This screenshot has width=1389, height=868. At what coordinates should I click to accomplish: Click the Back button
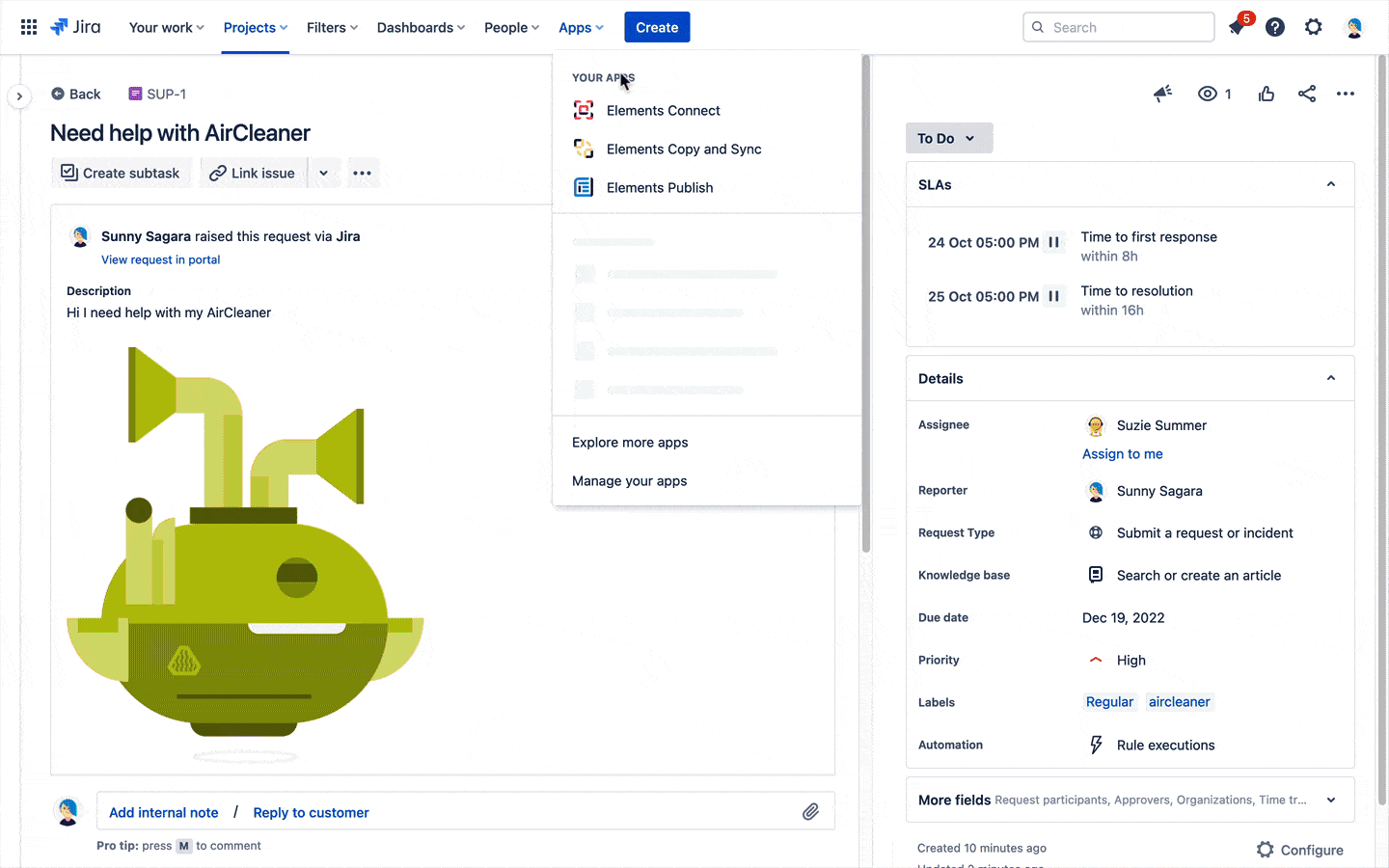[75, 94]
